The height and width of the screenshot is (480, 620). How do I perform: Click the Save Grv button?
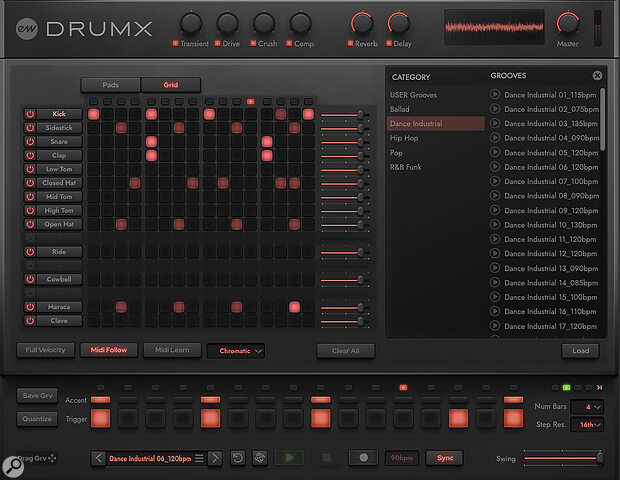(37, 395)
